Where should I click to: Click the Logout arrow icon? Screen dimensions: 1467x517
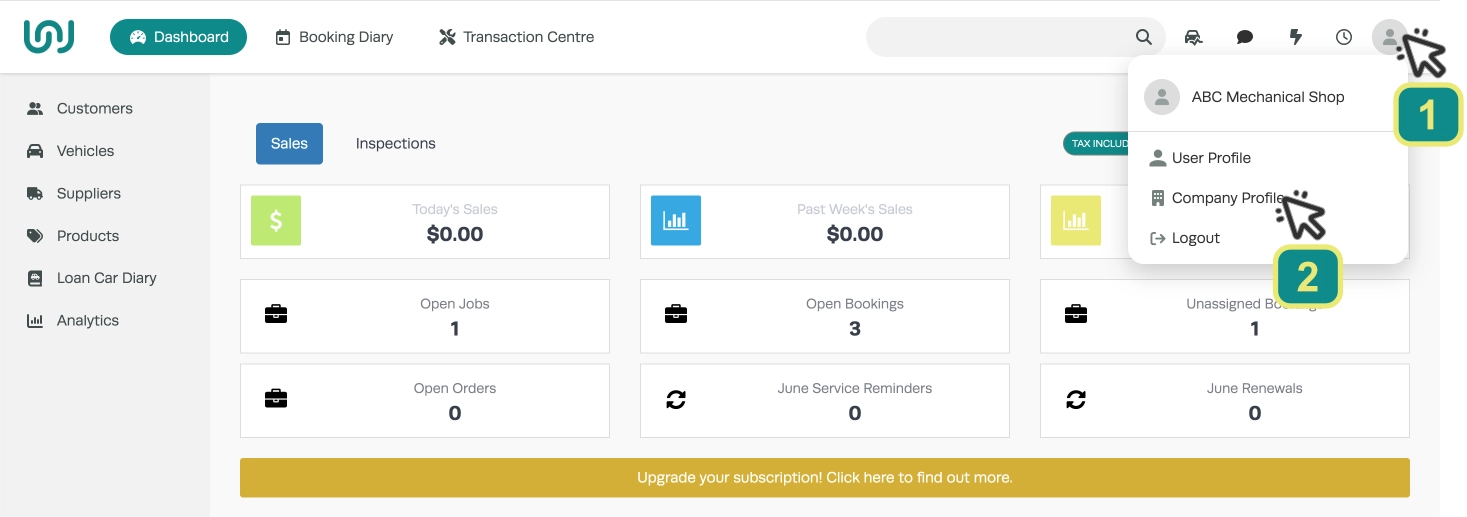(x=1158, y=238)
